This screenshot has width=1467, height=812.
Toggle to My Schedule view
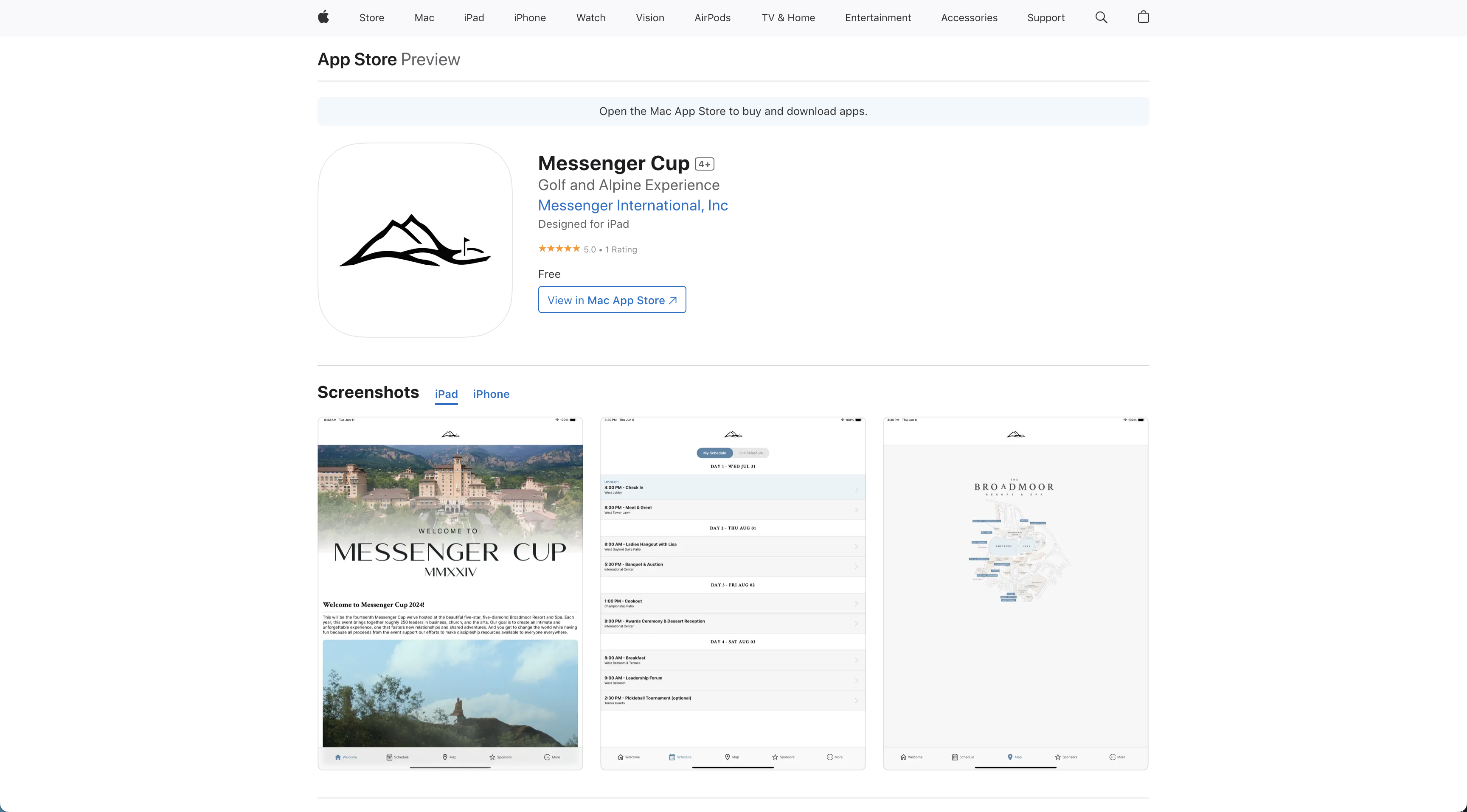tap(714, 453)
